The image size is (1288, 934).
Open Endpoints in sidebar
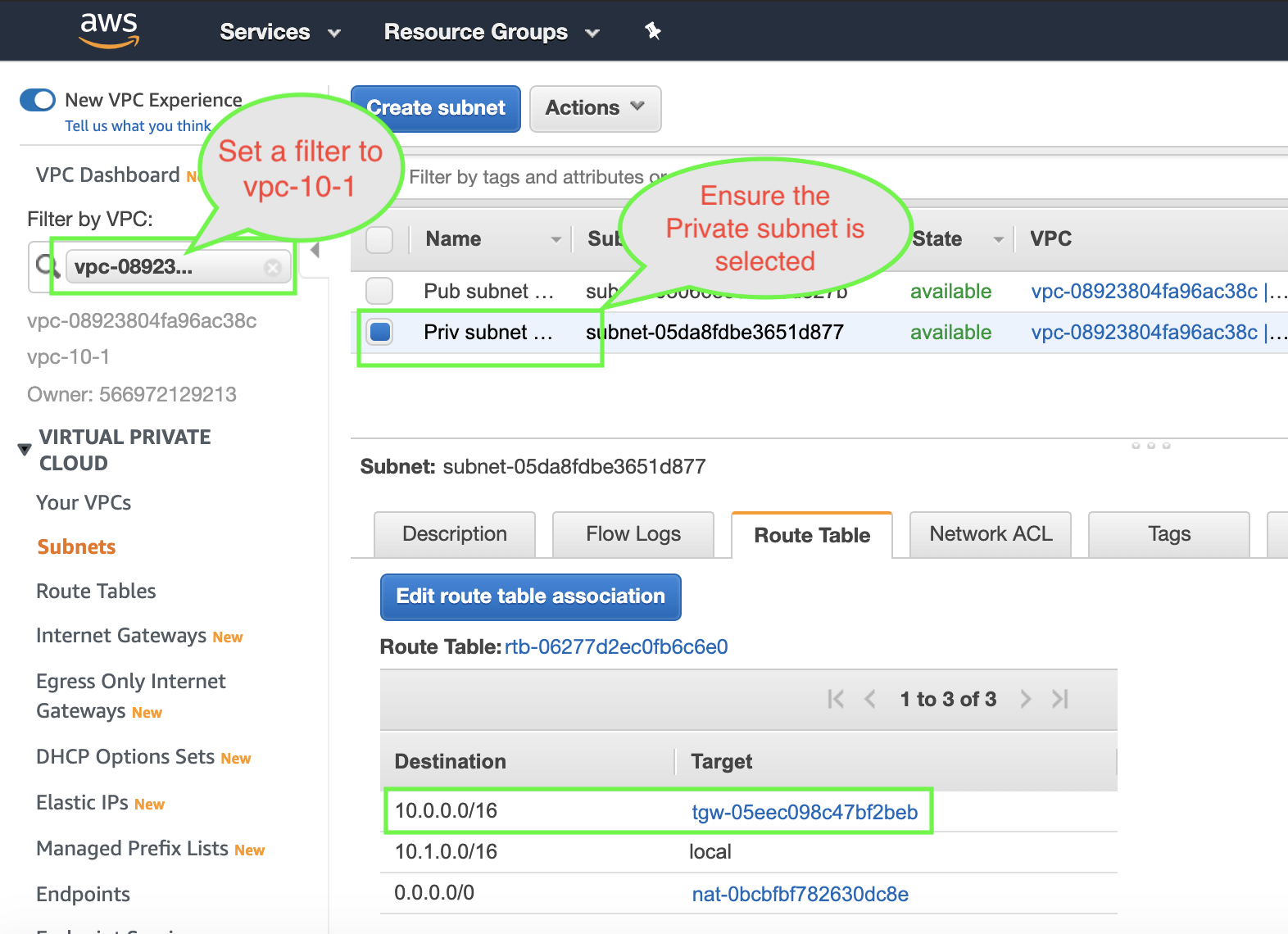pyautogui.click(x=83, y=895)
